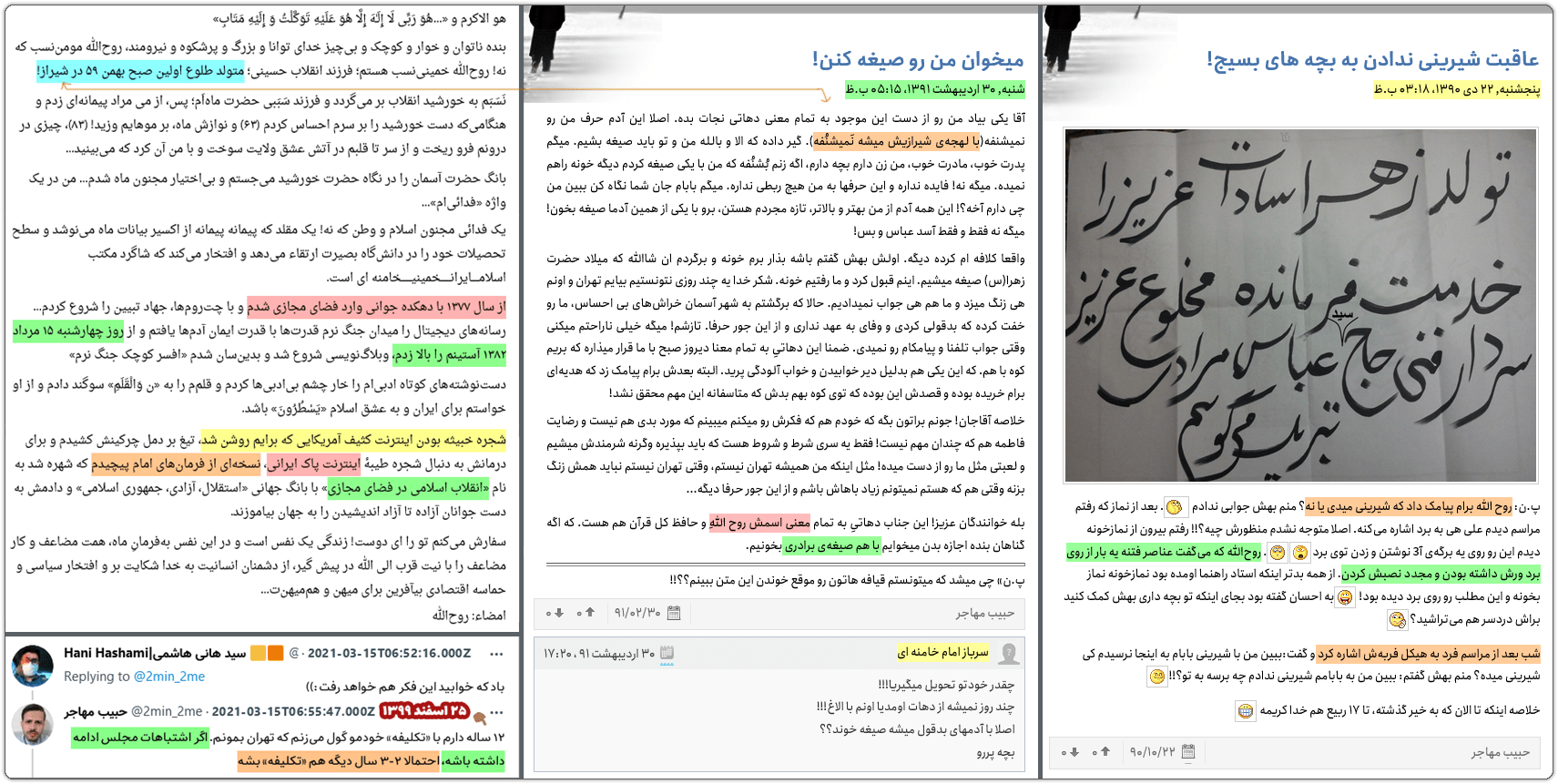This screenshot has width=1558, height=784.
Task: Click cyan highlight متولد طلوع اولین صبح بهمن ۵۹
Action: coord(141,71)
